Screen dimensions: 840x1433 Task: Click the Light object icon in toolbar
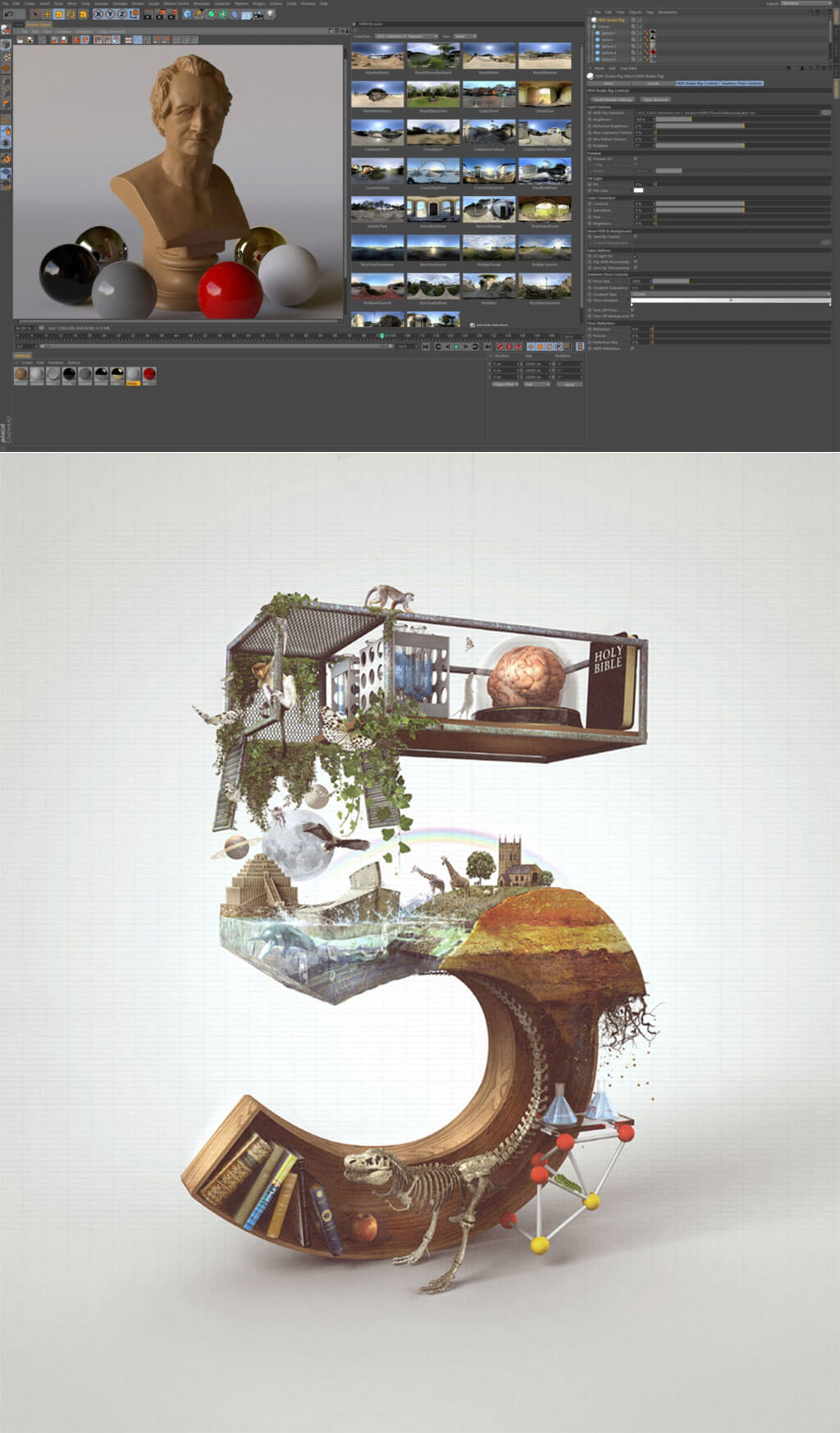tap(270, 14)
